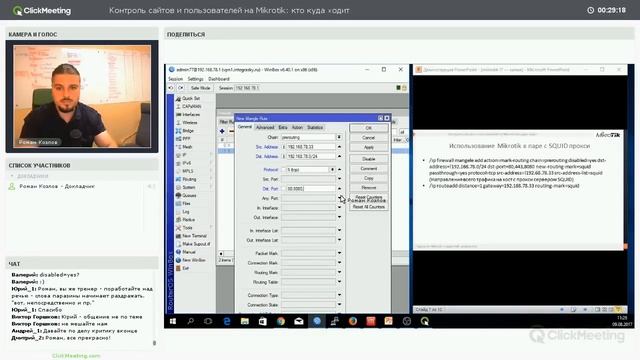Expand the In. Interface field
640x360 pixels.
(x=339, y=208)
